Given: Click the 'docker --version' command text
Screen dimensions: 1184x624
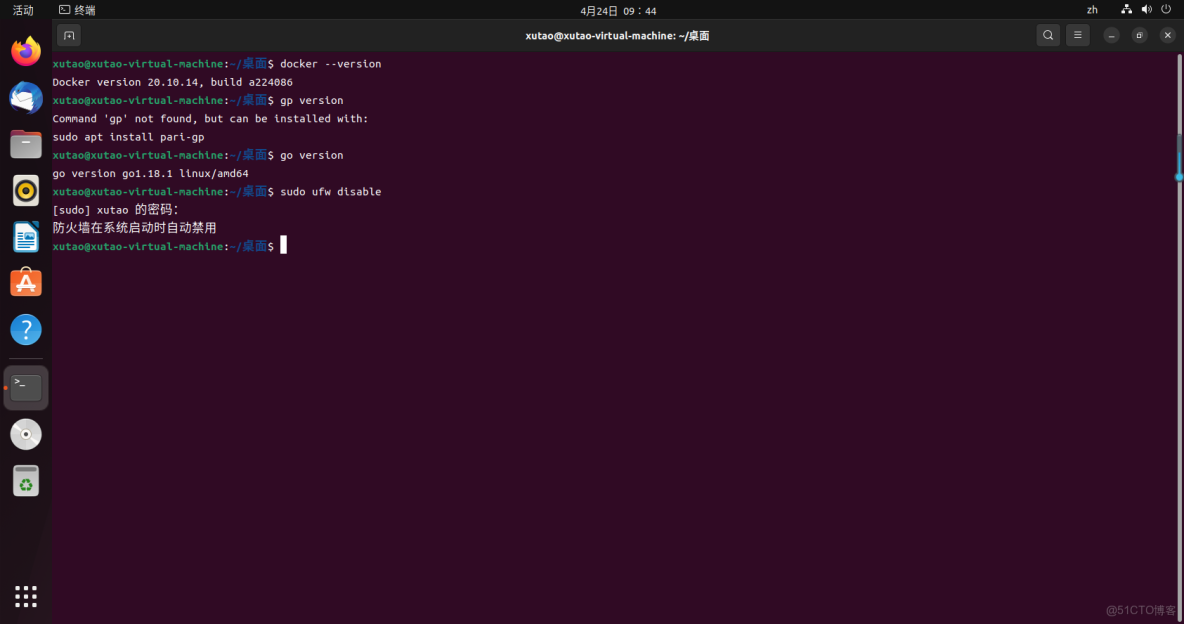Looking at the screenshot, I should (x=331, y=64).
